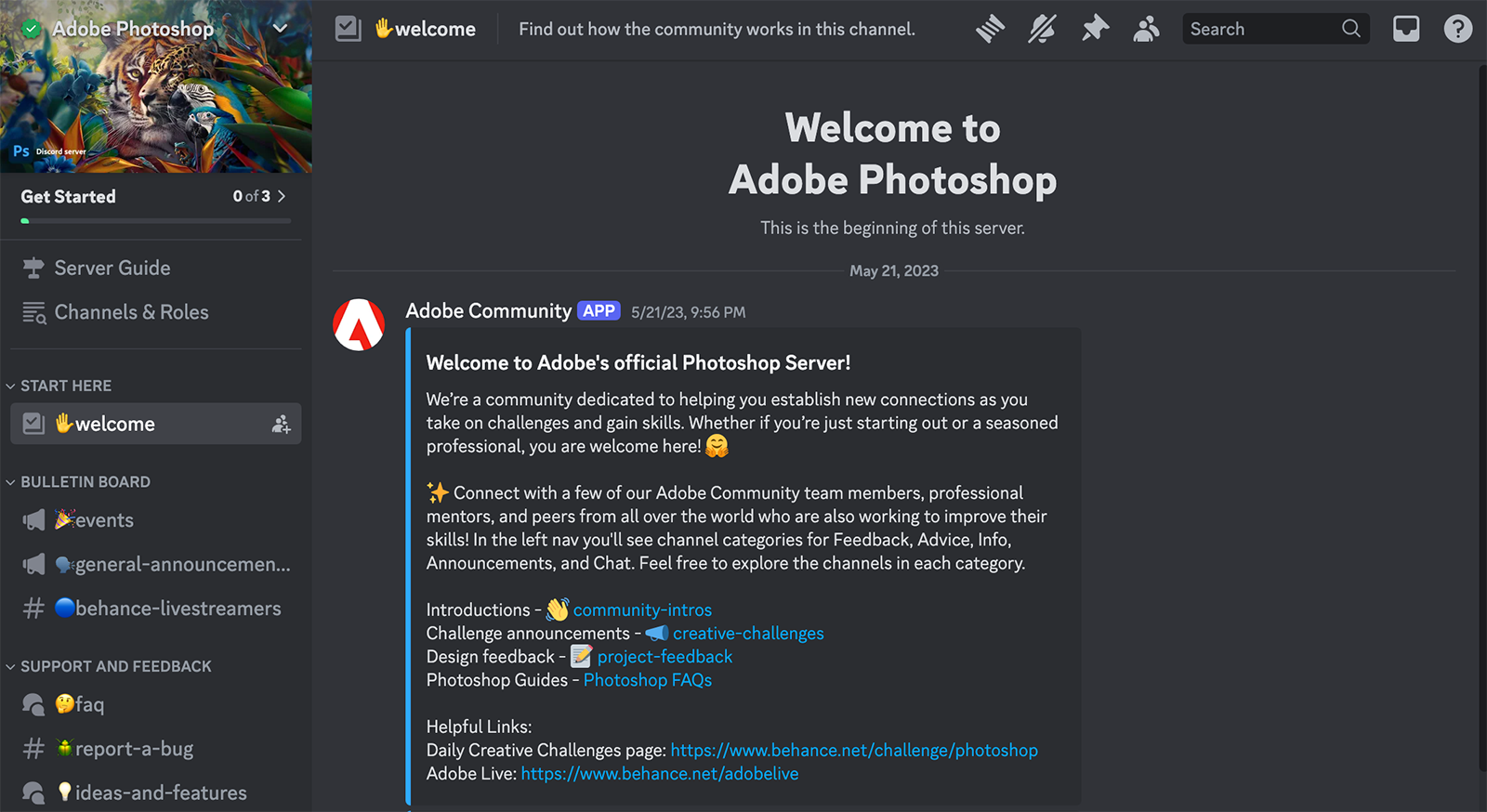Click the Adobe Community username
This screenshot has height=812, width=1487.
[x=489, y=311]
